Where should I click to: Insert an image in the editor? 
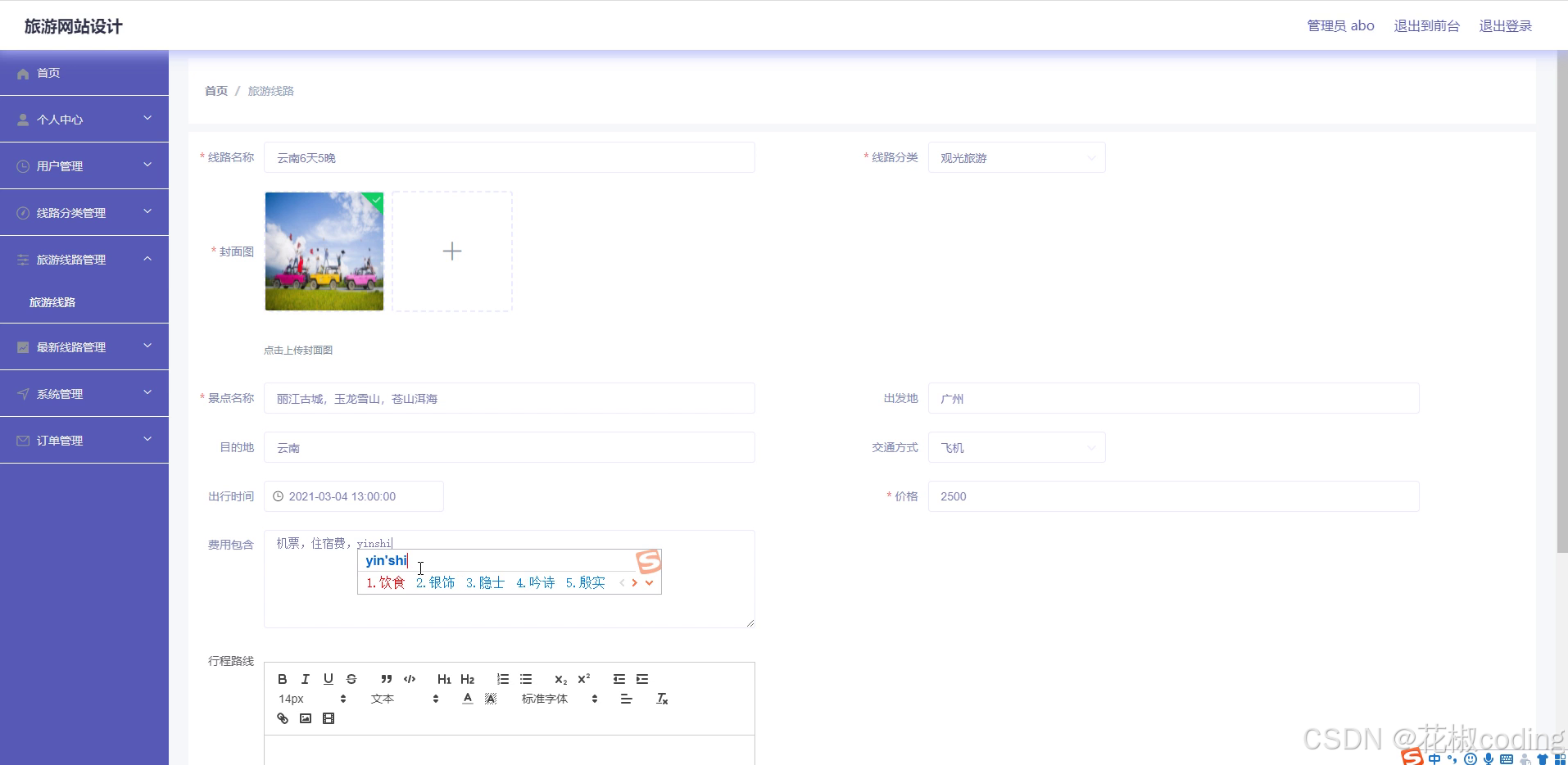305,718
